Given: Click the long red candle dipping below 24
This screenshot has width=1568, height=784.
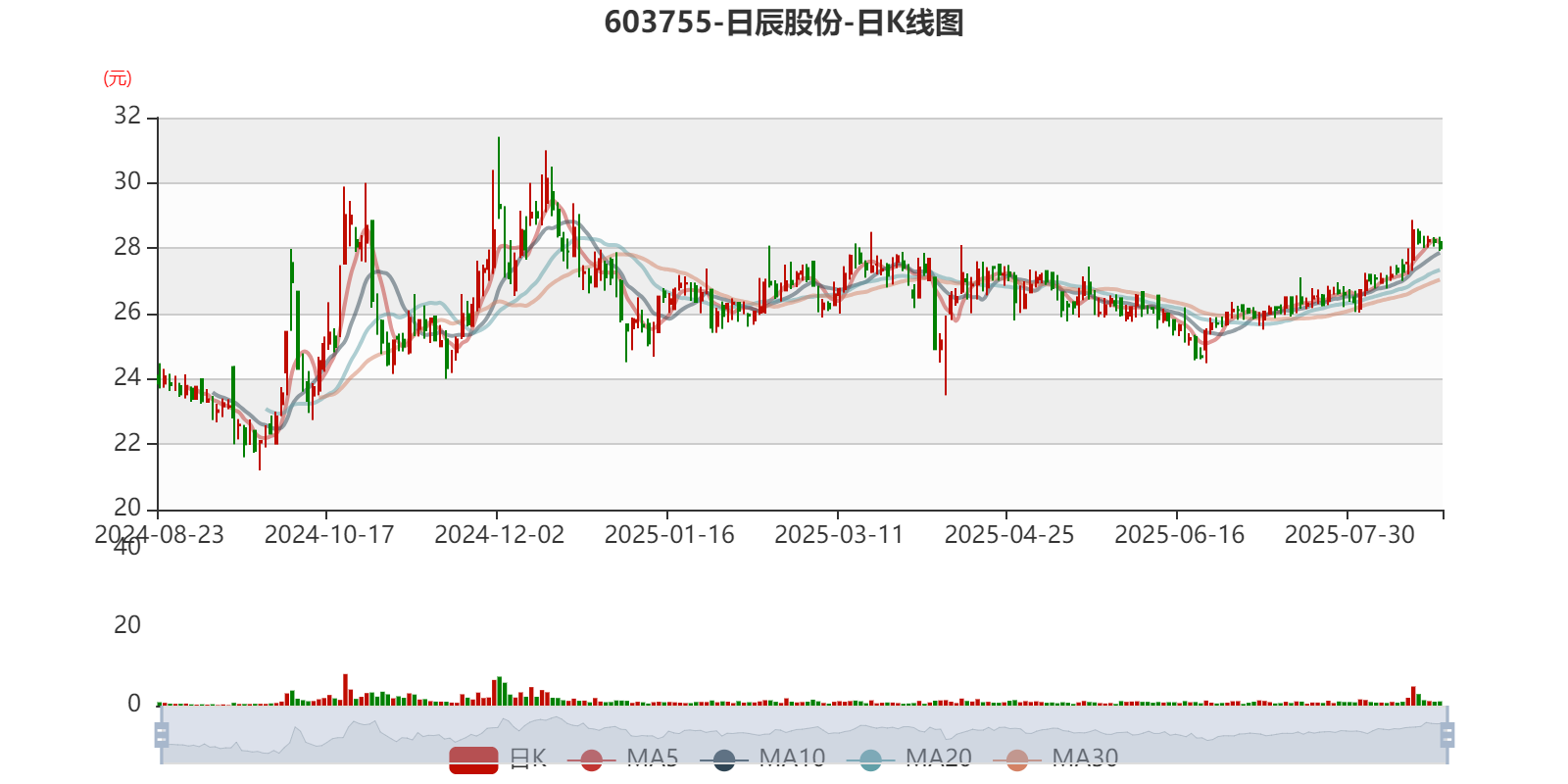Looking at the screenshot, I should pos(946,355).
